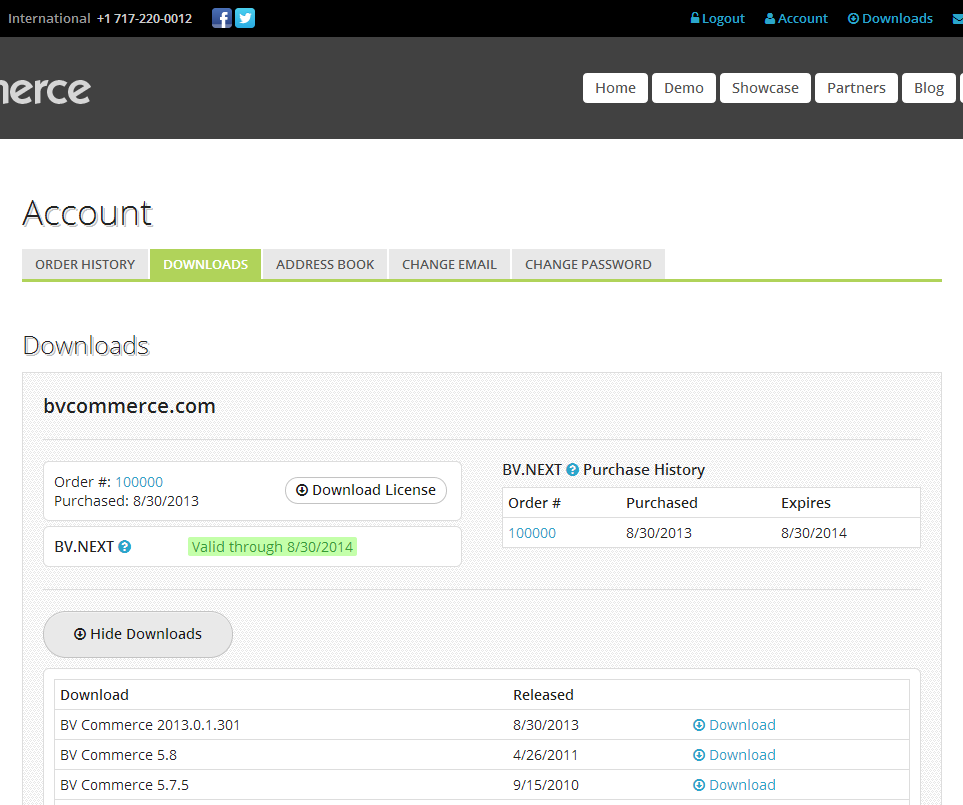Click the 'BV Commerce 5.8' row name
This screenshot has width=963, height=805.
tap(119, 755)
